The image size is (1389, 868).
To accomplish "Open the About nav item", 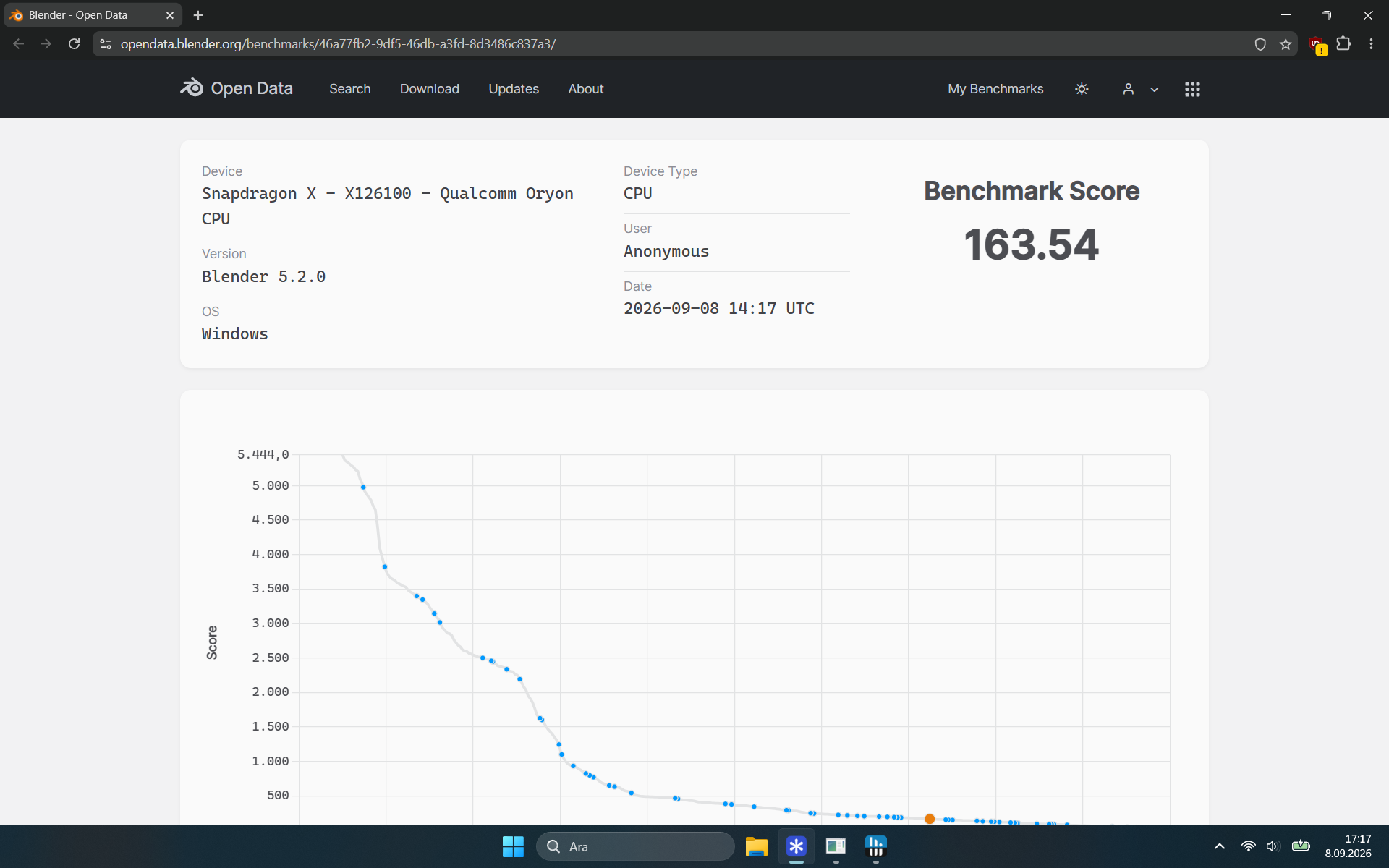I will coord(586,89).
